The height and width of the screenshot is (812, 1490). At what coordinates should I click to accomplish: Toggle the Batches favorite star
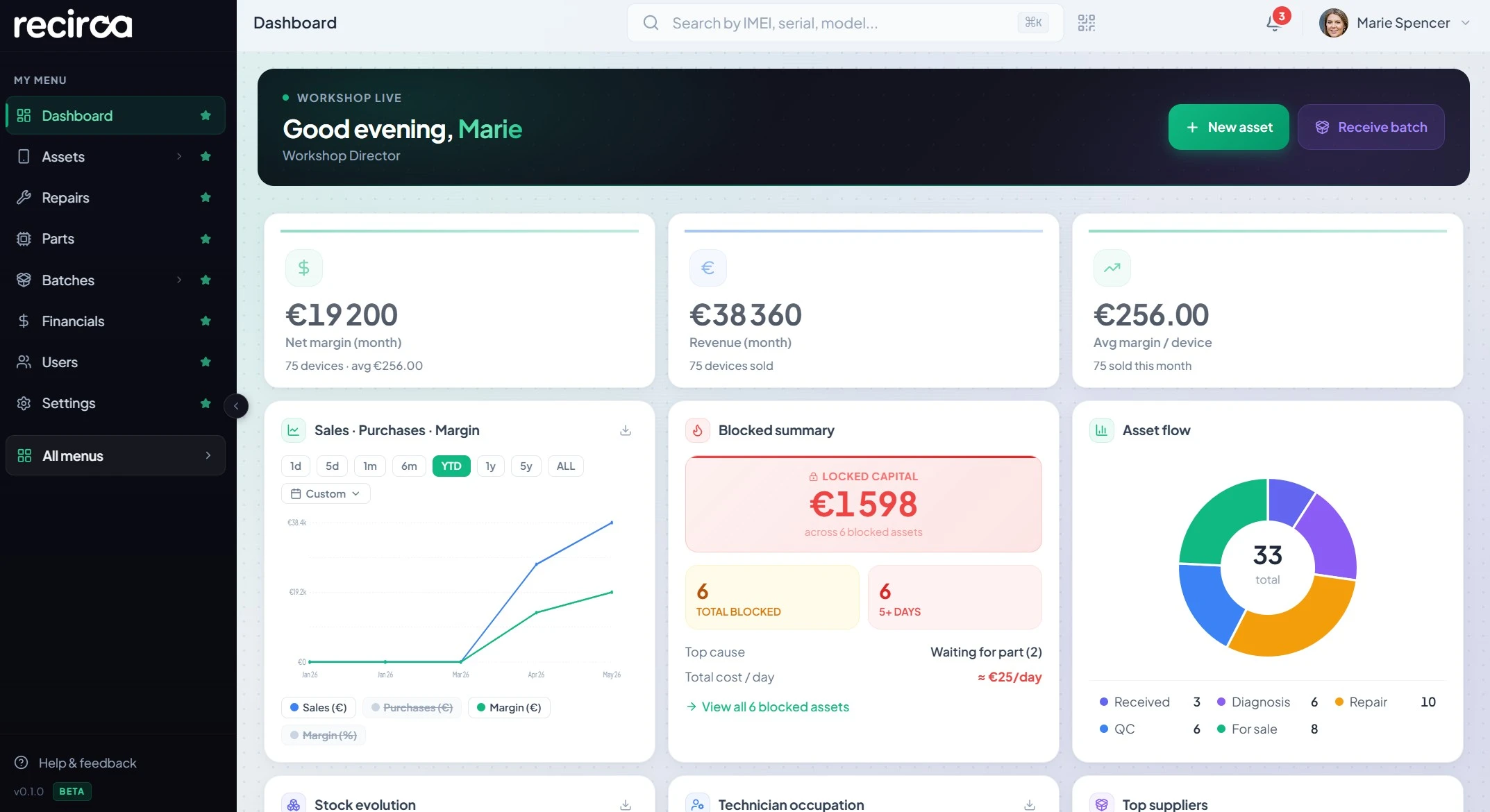point(206,280)
